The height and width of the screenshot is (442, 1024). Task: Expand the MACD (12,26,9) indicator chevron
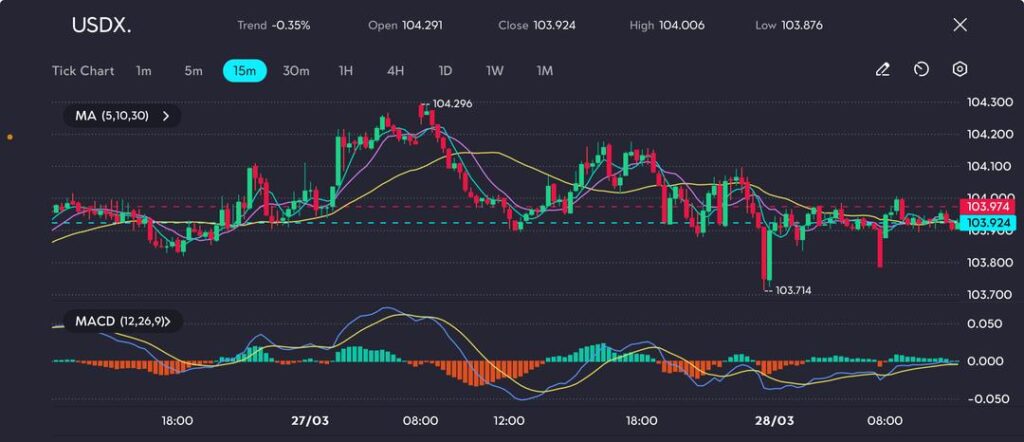coord(167,321)
